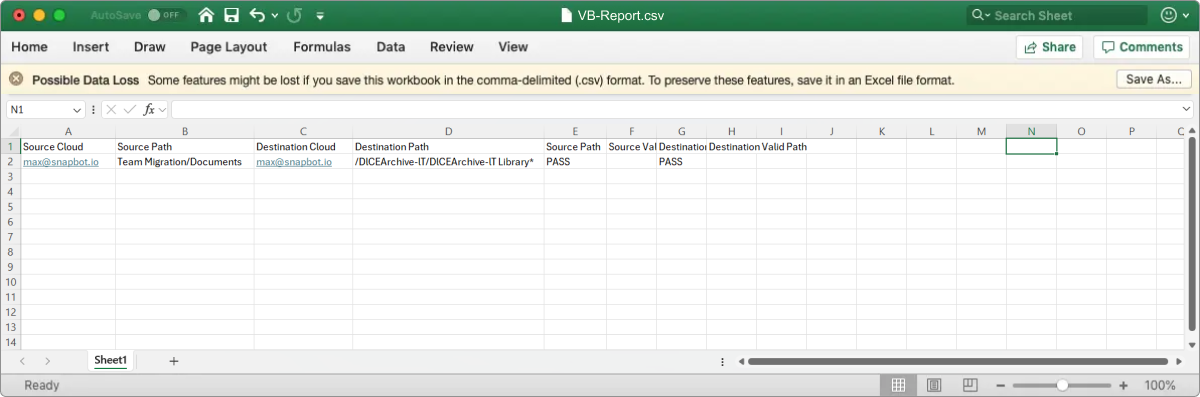Switch to the Page Layout tab
Screen dimensions: 1200x397
pyautogui.click(x=229, y=47)
